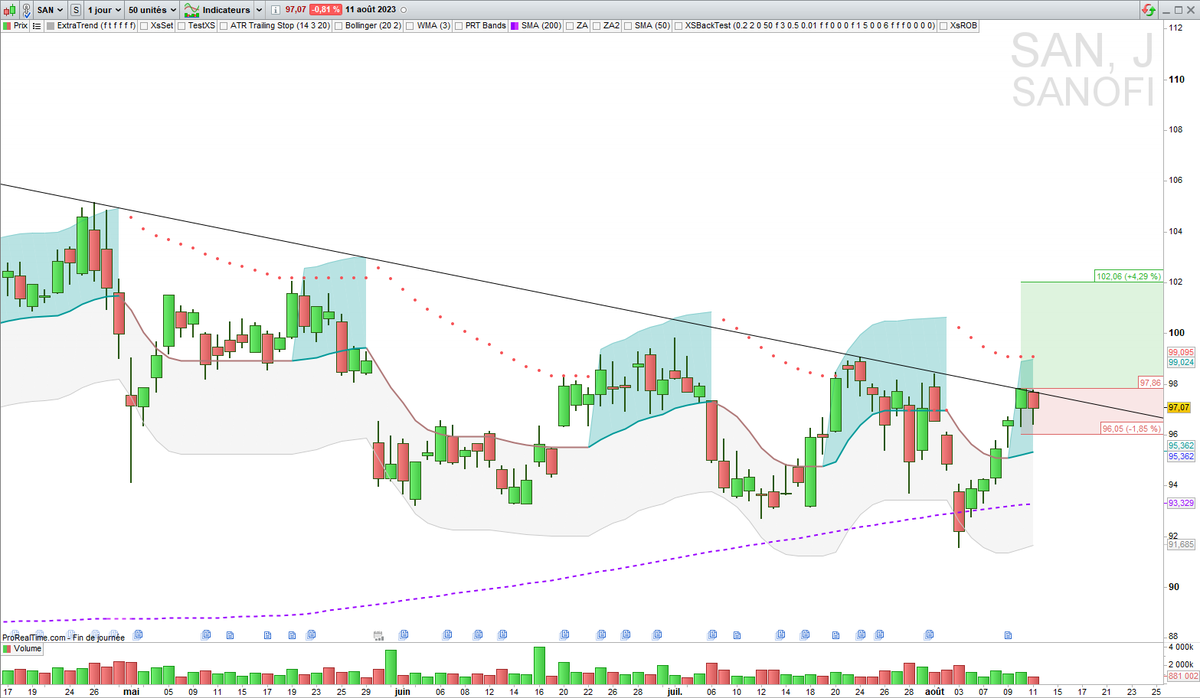1200x698 pixels.
Task: Click the first news marker above mai
Action: click(x=138, y=634)
